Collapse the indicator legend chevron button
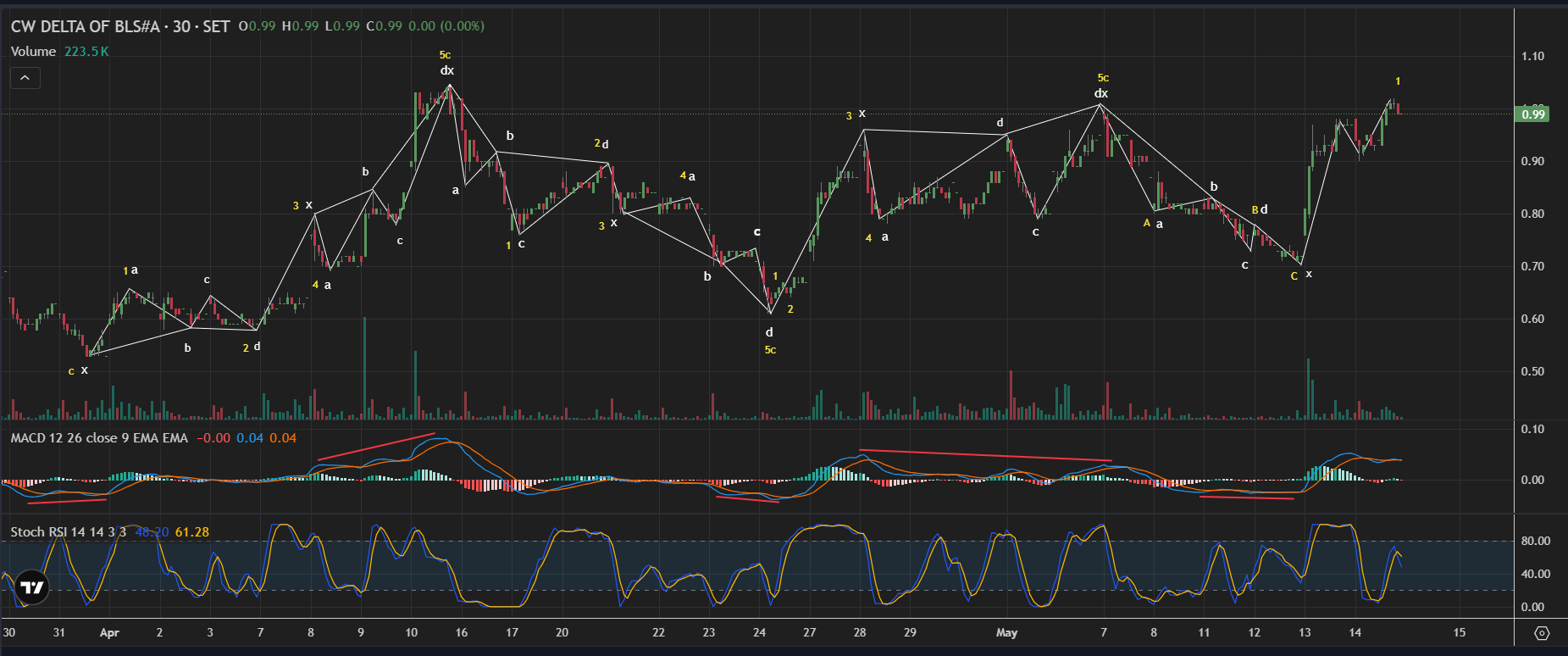This screenshot has height=656, width=1568. (25, 78)
